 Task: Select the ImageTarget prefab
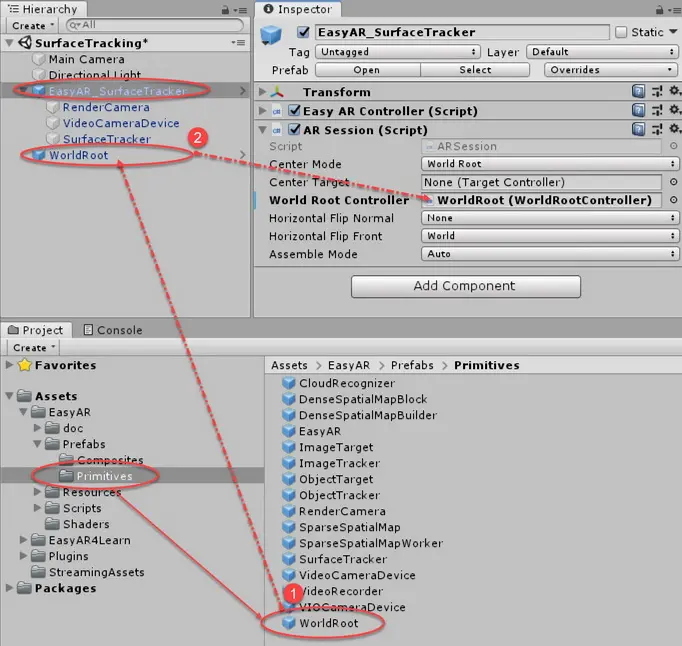pyautogui.click(x=328, y=447)
